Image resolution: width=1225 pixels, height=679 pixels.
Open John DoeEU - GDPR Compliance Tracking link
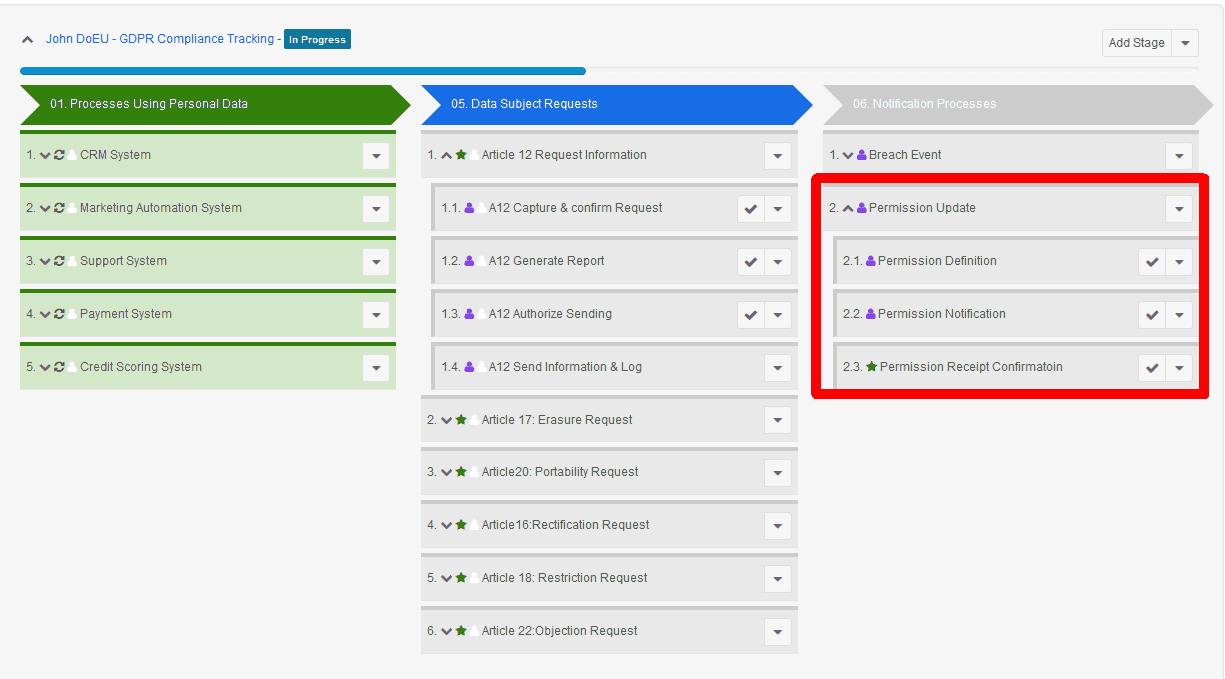pyautogui.click(x=160, y=39)
